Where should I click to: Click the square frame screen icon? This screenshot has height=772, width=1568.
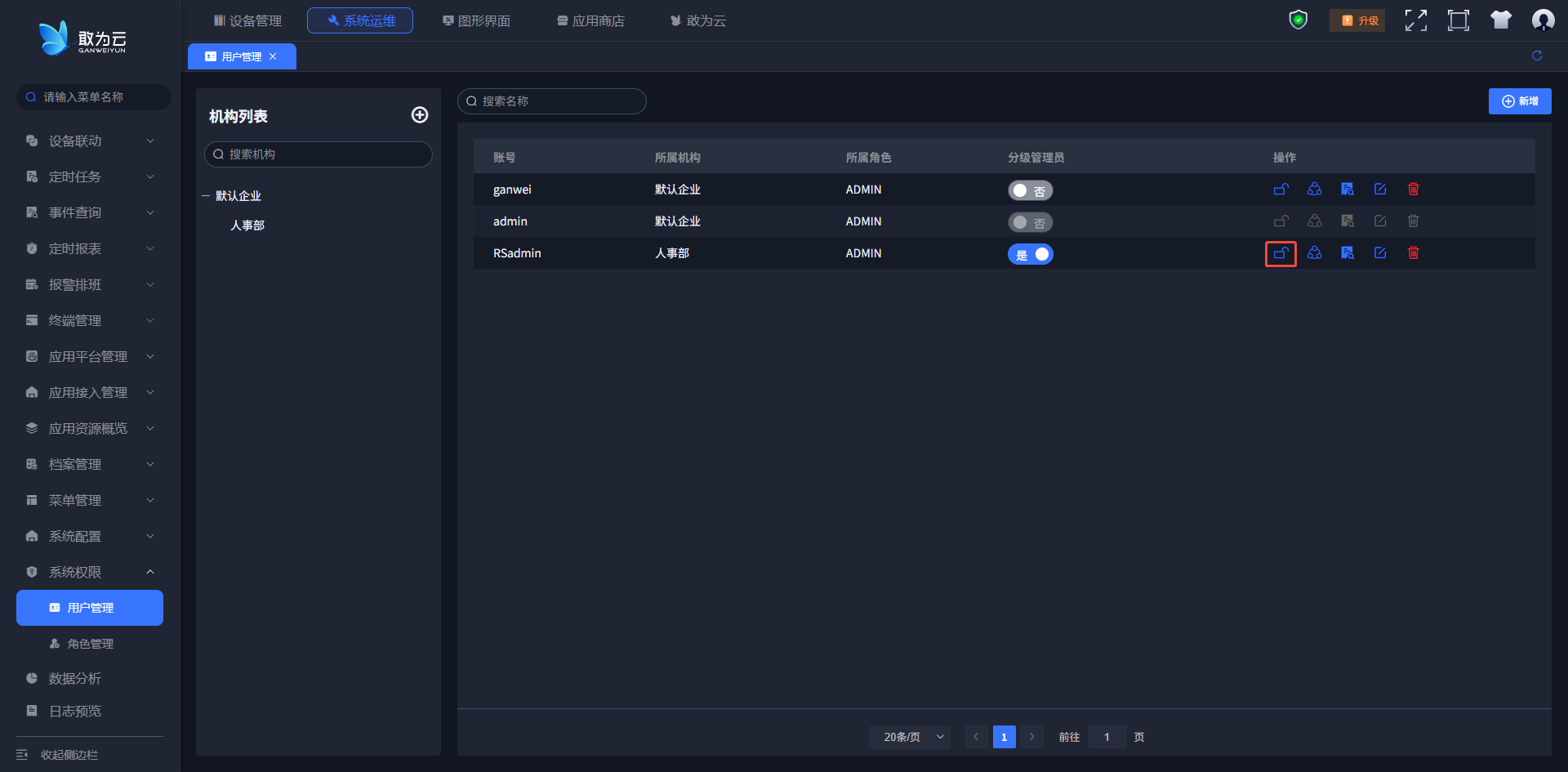(x=1459, y=20)
